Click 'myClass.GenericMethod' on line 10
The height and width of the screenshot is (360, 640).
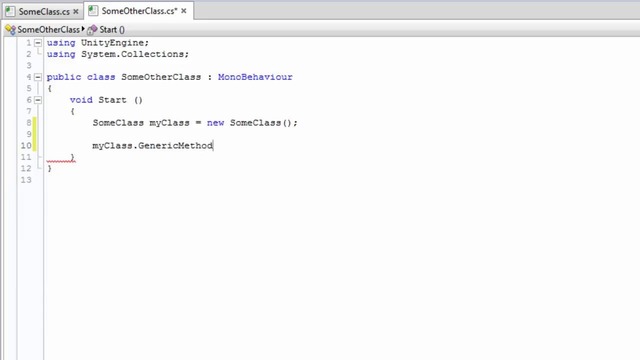coord(153,146)
